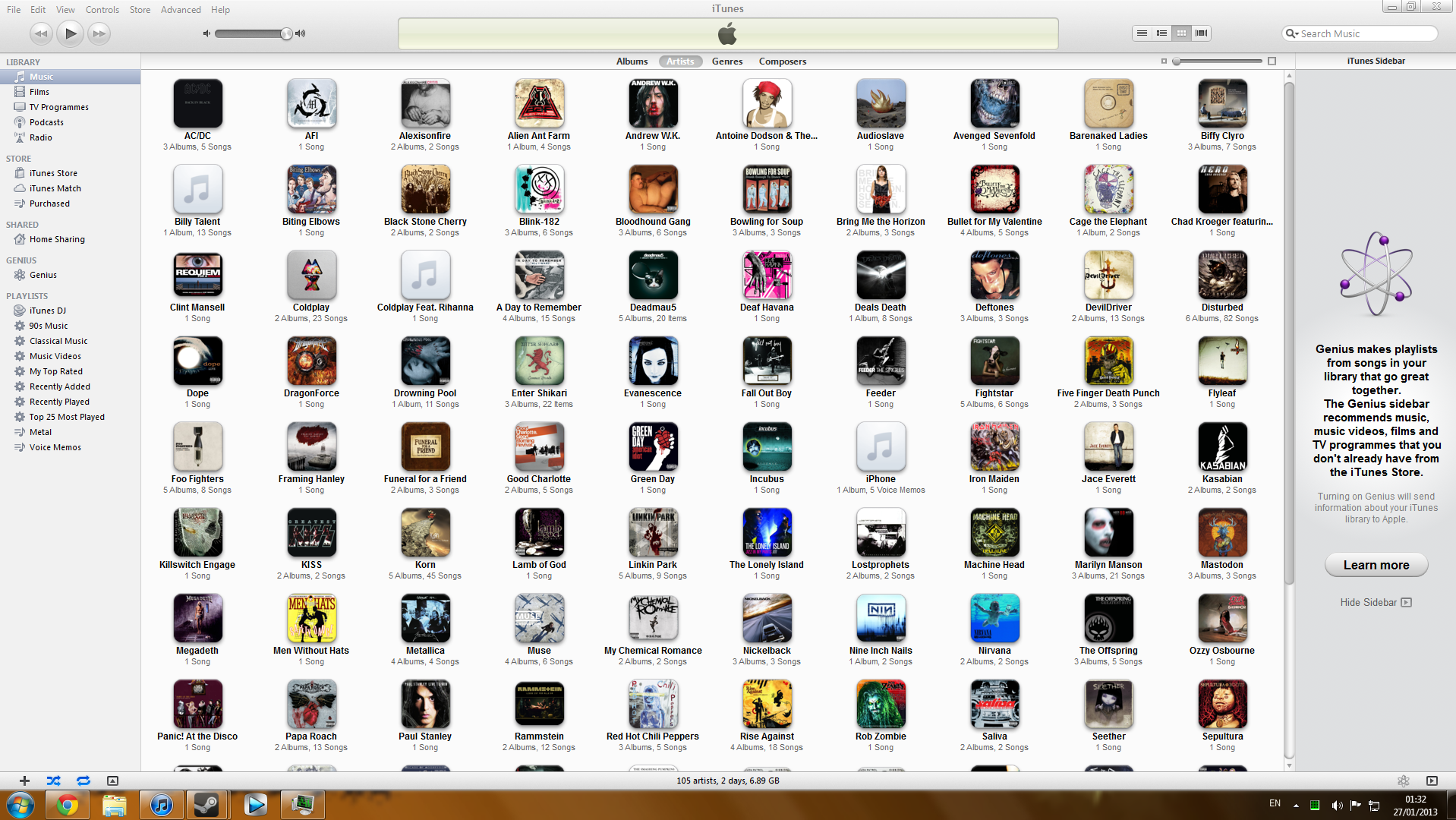The image size is (1456, 820).
Task: Click the Learn more button
Action: 1376,565
